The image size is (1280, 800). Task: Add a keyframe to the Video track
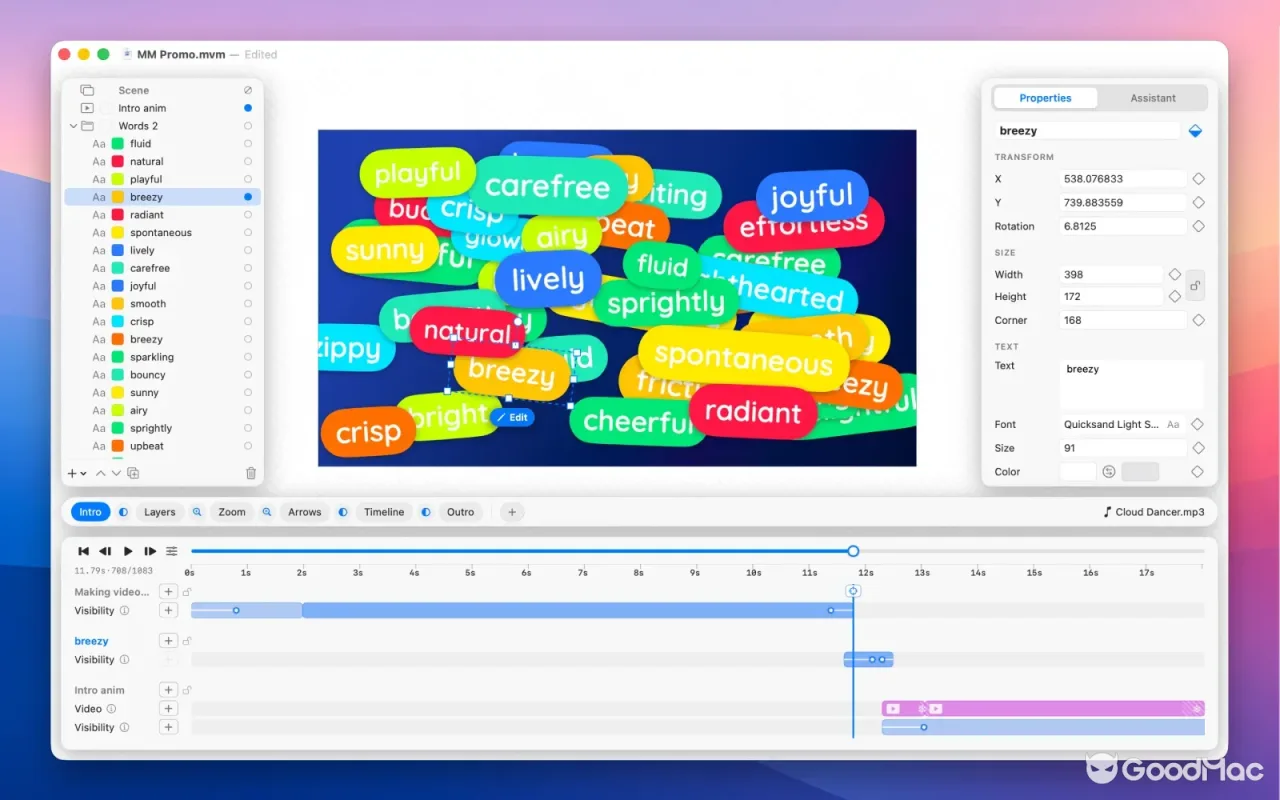point(168,709)
